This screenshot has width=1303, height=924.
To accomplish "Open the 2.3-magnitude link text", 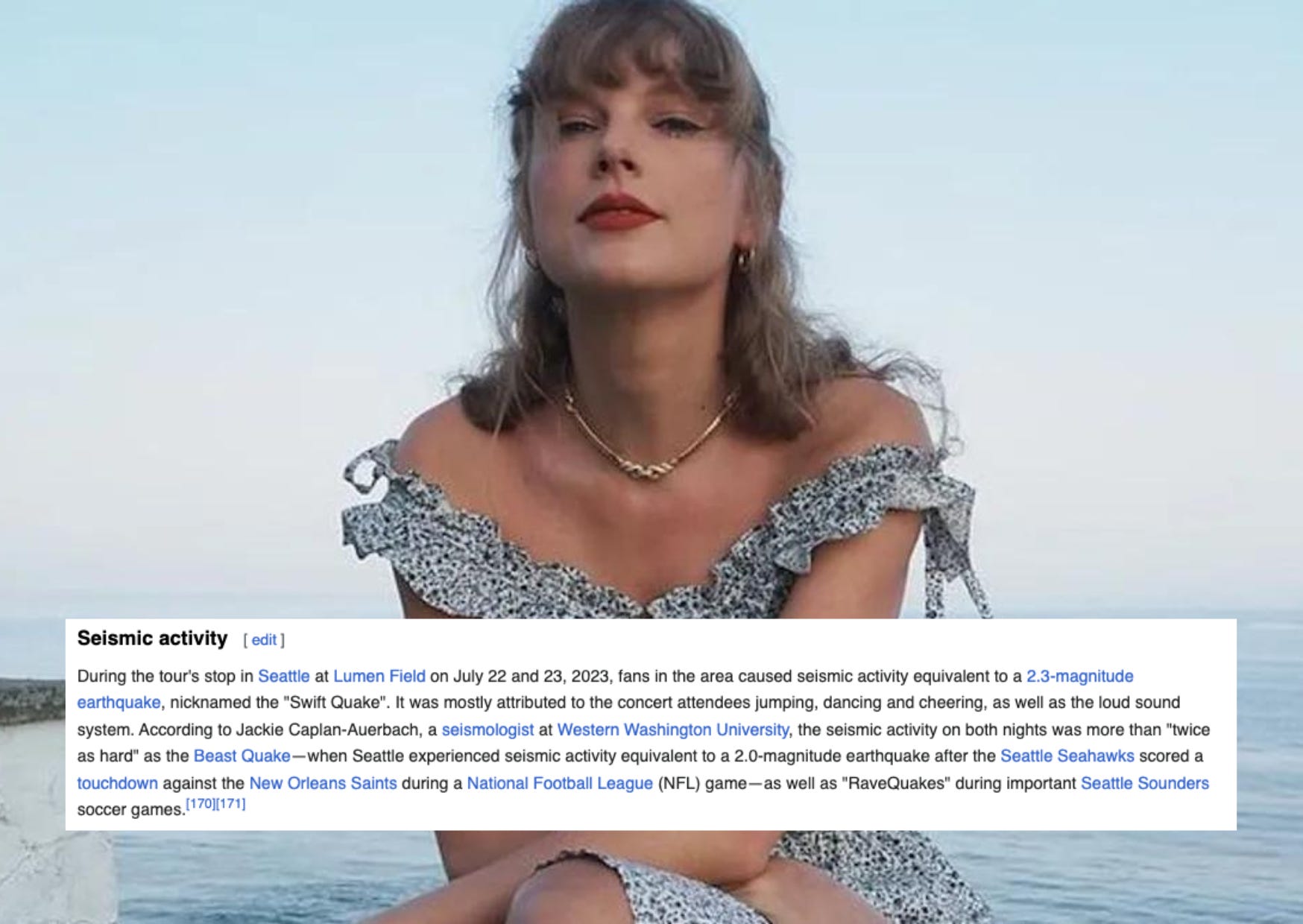I will 1079,676.
